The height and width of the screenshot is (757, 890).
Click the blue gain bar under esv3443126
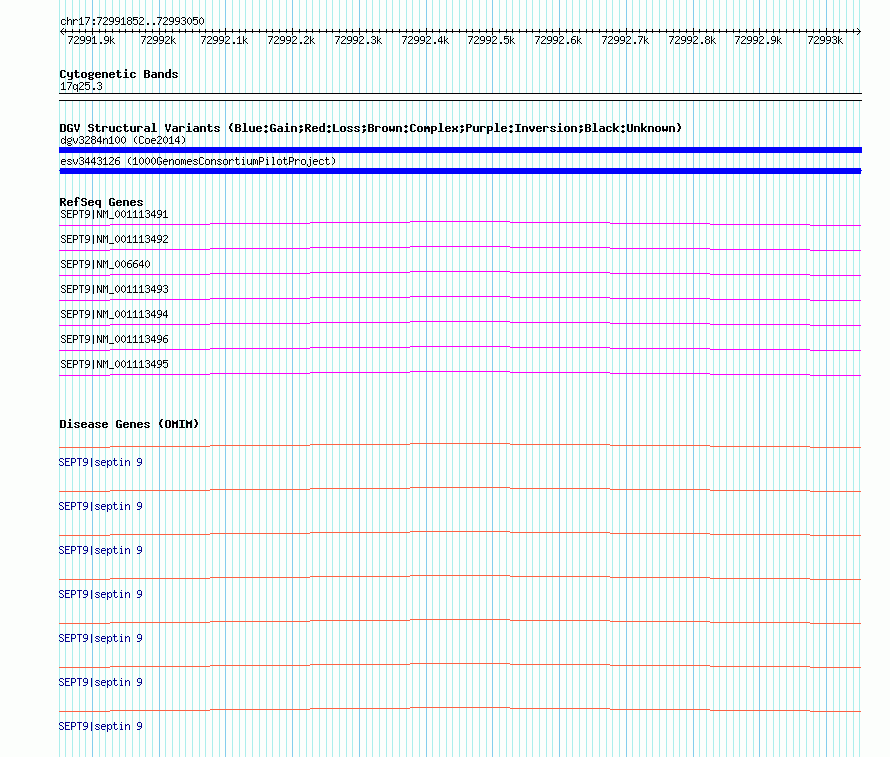(x=460, y=171)
